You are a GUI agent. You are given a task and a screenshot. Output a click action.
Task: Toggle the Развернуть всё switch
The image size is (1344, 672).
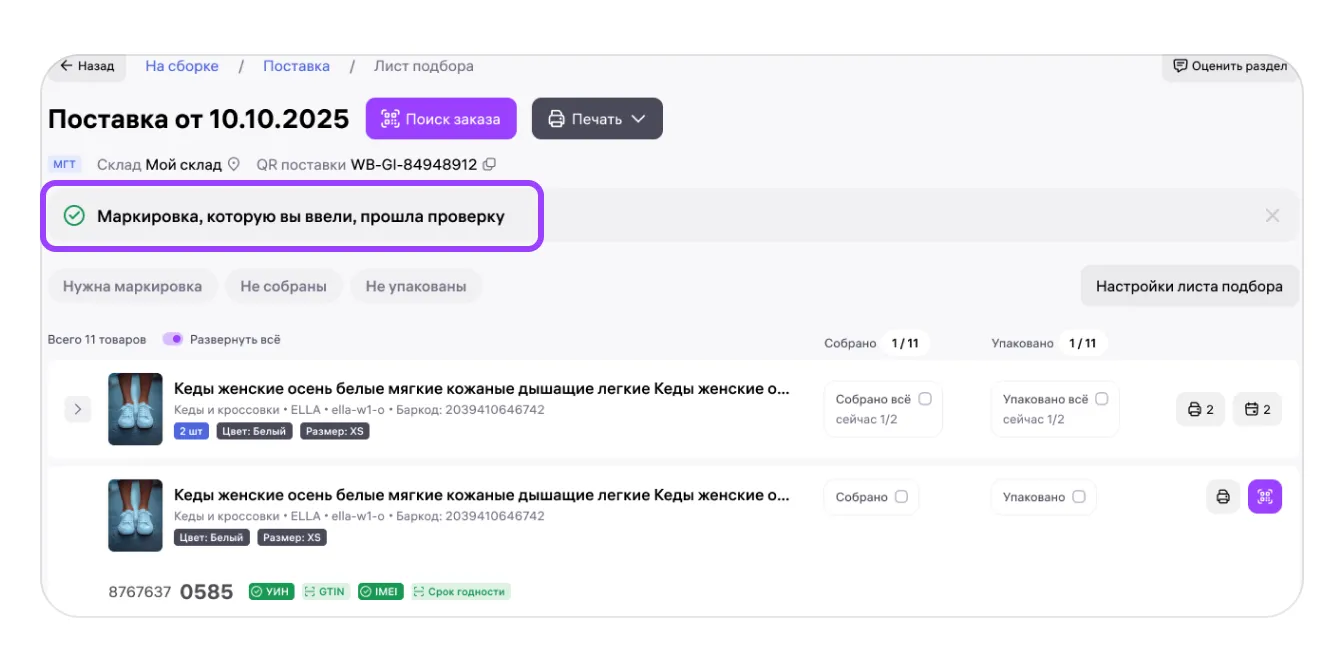point(173,339)
